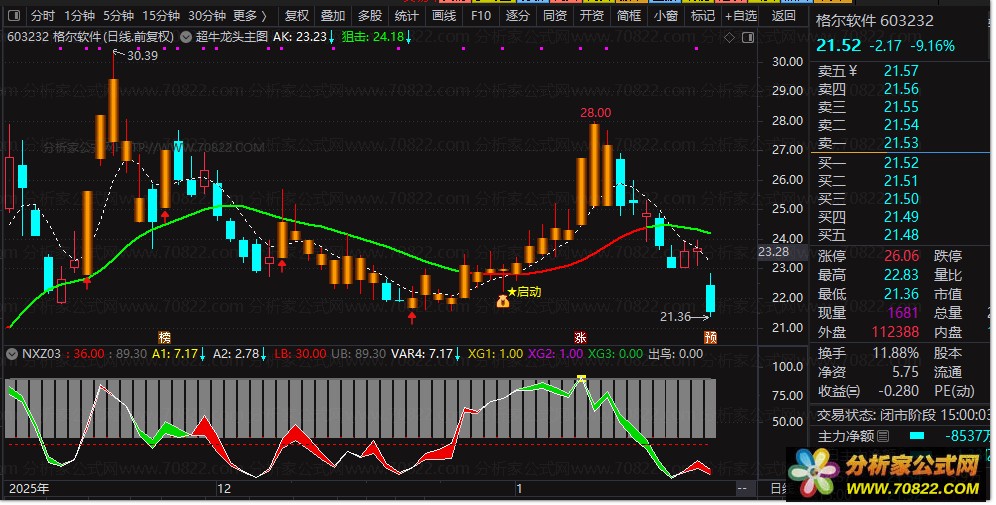Click the 换手 value 11.88%
The width and height of the screenshot is (996, 505).
(896, 353)
